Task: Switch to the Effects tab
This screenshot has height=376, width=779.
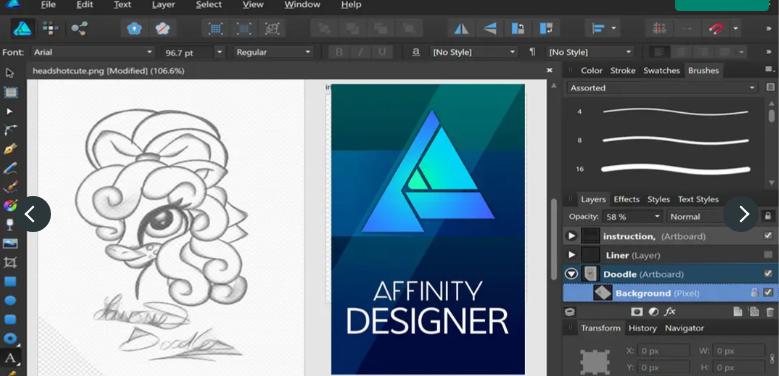Action: 626,199
